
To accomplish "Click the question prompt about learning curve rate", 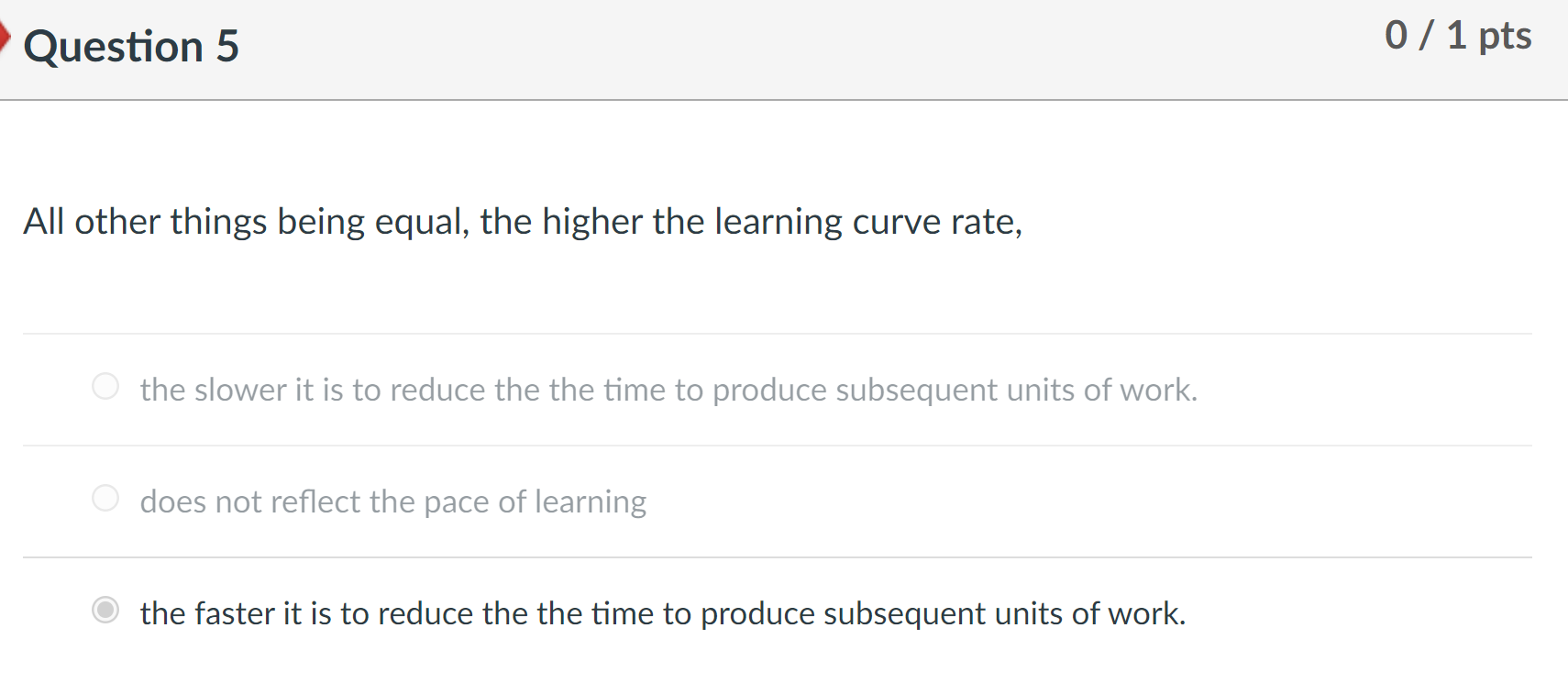I will (523, 221).
